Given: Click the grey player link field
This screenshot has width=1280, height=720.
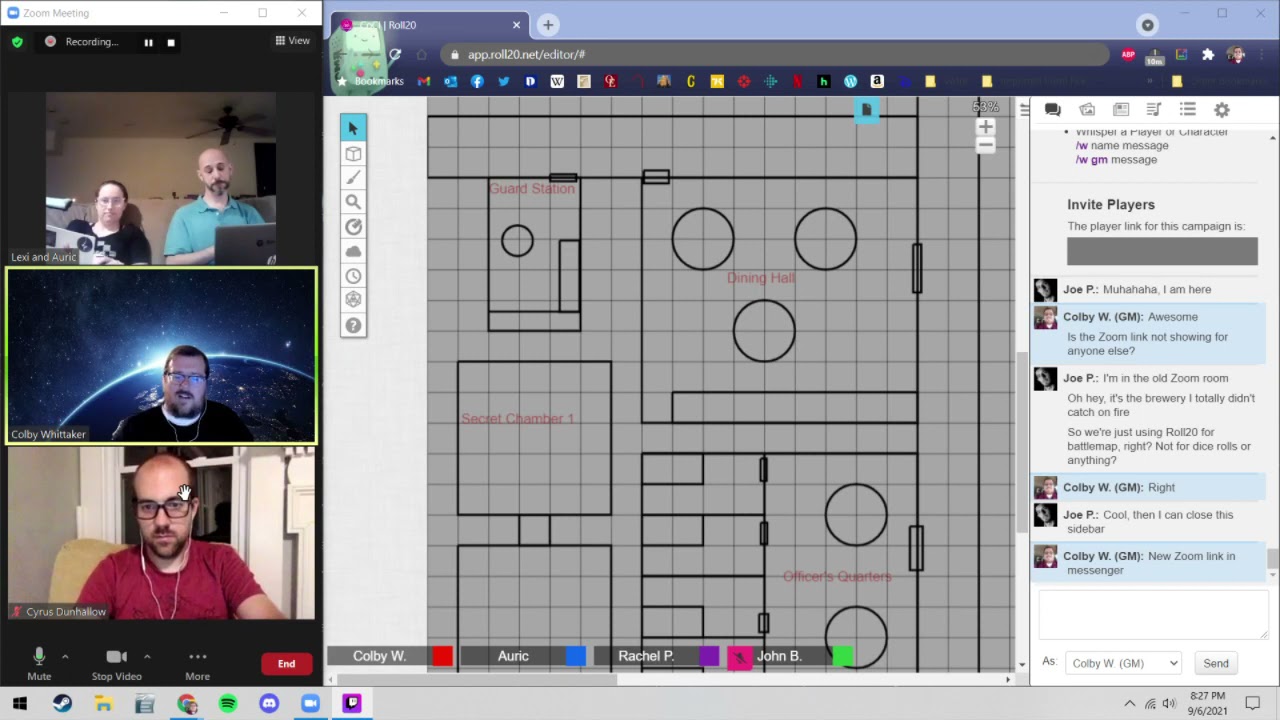Looking at the screenshot, I should [x=1162, y=251].
